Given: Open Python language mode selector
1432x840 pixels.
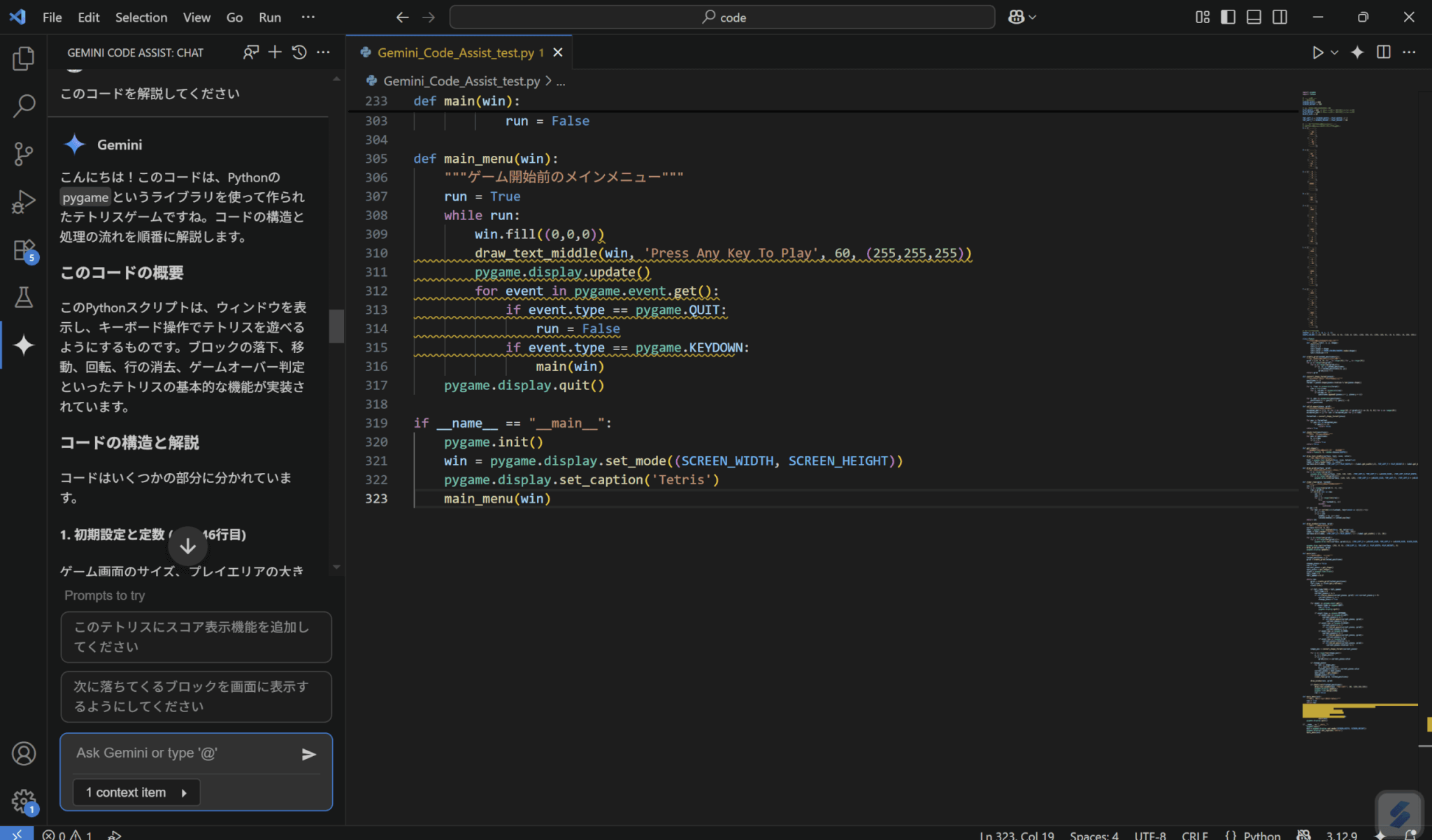Looking at the screenshot, I should (x=1261, y=834).
